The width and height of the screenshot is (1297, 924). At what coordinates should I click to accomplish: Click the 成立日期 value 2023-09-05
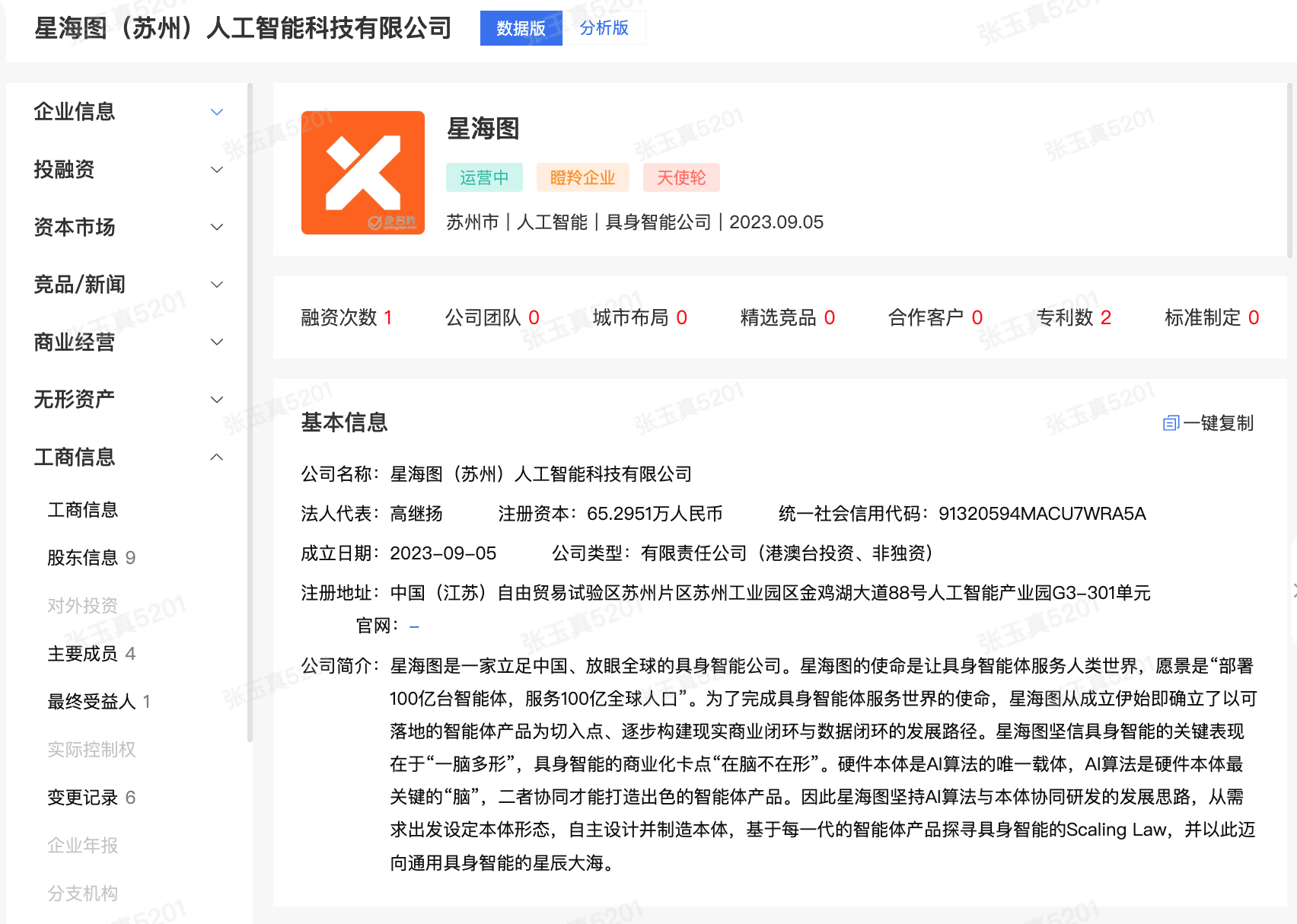[x=443, y=553]
